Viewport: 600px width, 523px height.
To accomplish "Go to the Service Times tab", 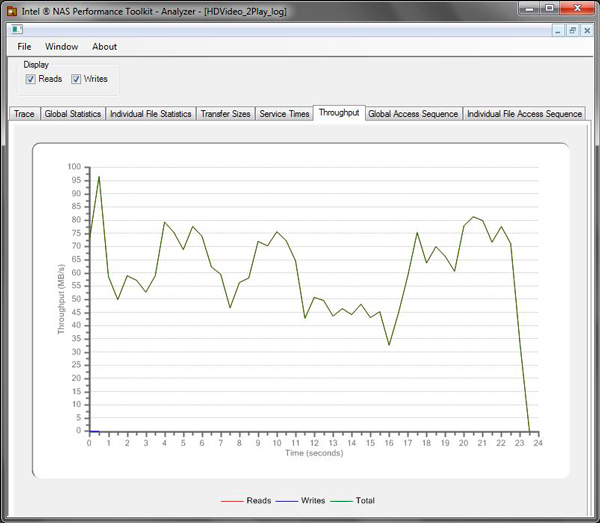I will (284, 114).
